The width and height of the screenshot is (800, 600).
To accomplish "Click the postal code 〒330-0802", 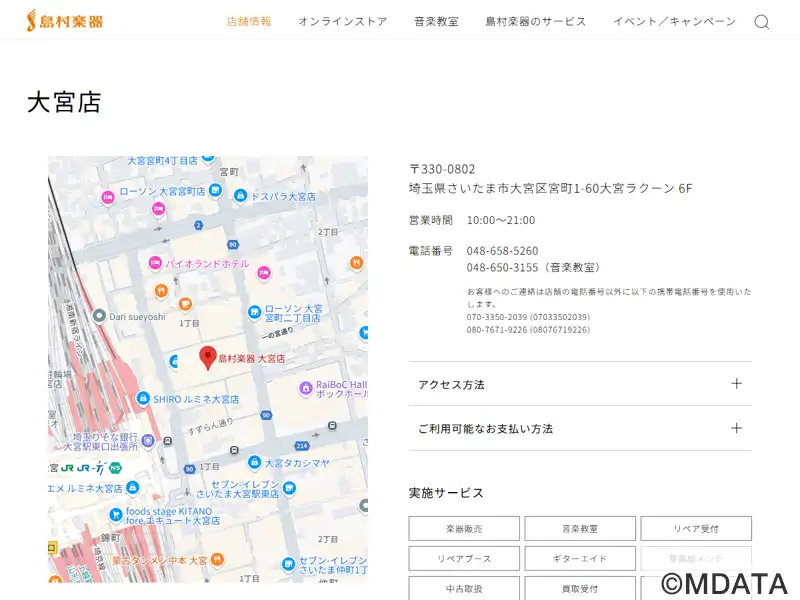I will [x=442, y=169].
